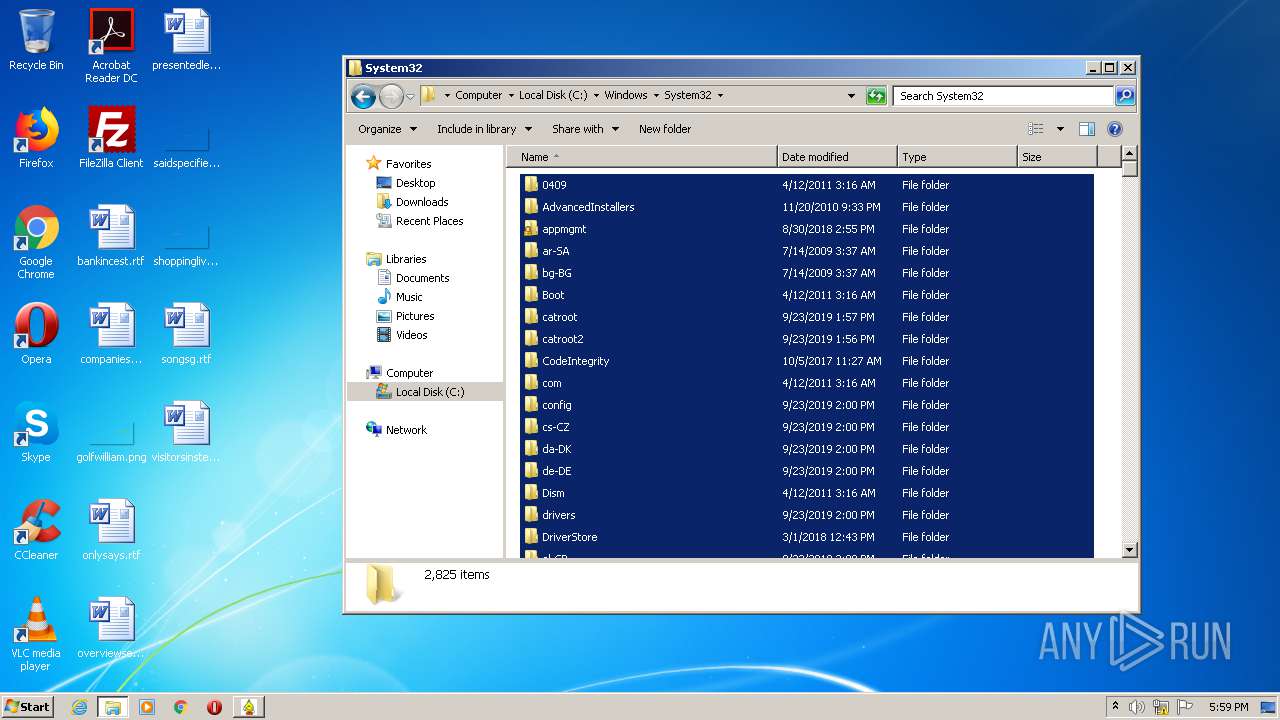This screenshot has width=1280, height=720.
Task: Click file list scrollbar up arrow
Action: (x=1129, y=154)
